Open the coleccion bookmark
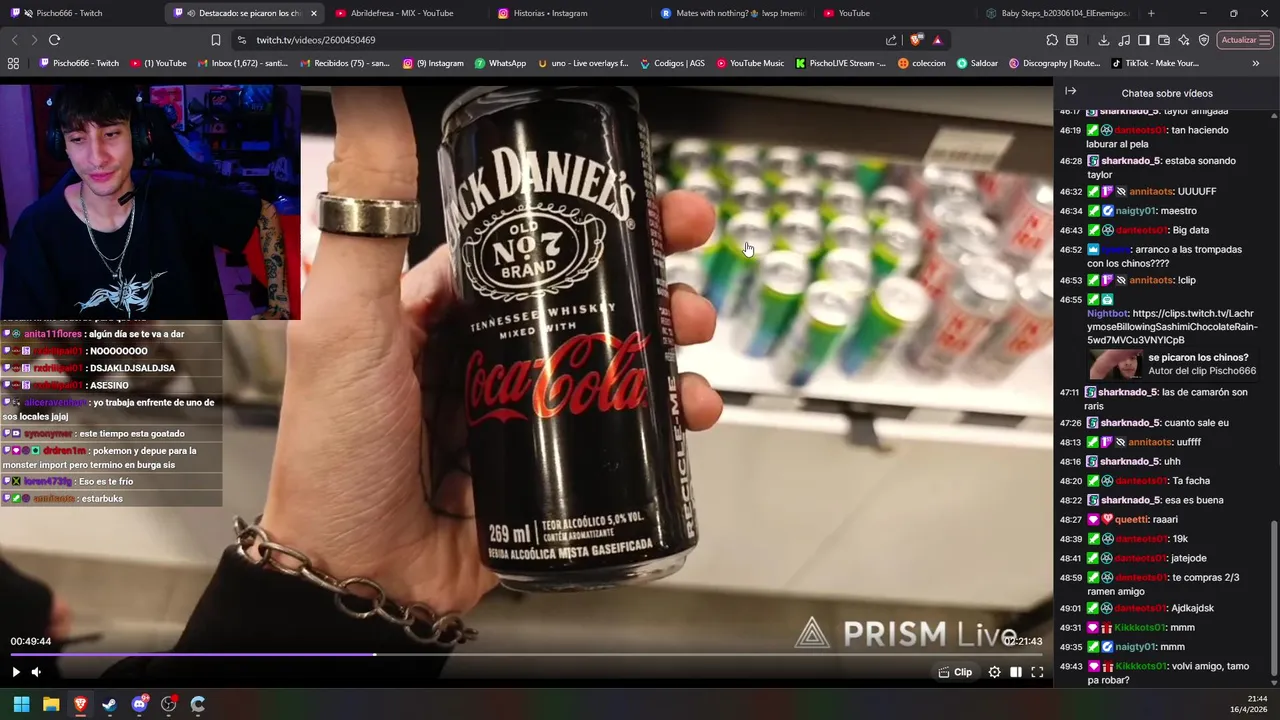1280x720 pixels. 921,63
